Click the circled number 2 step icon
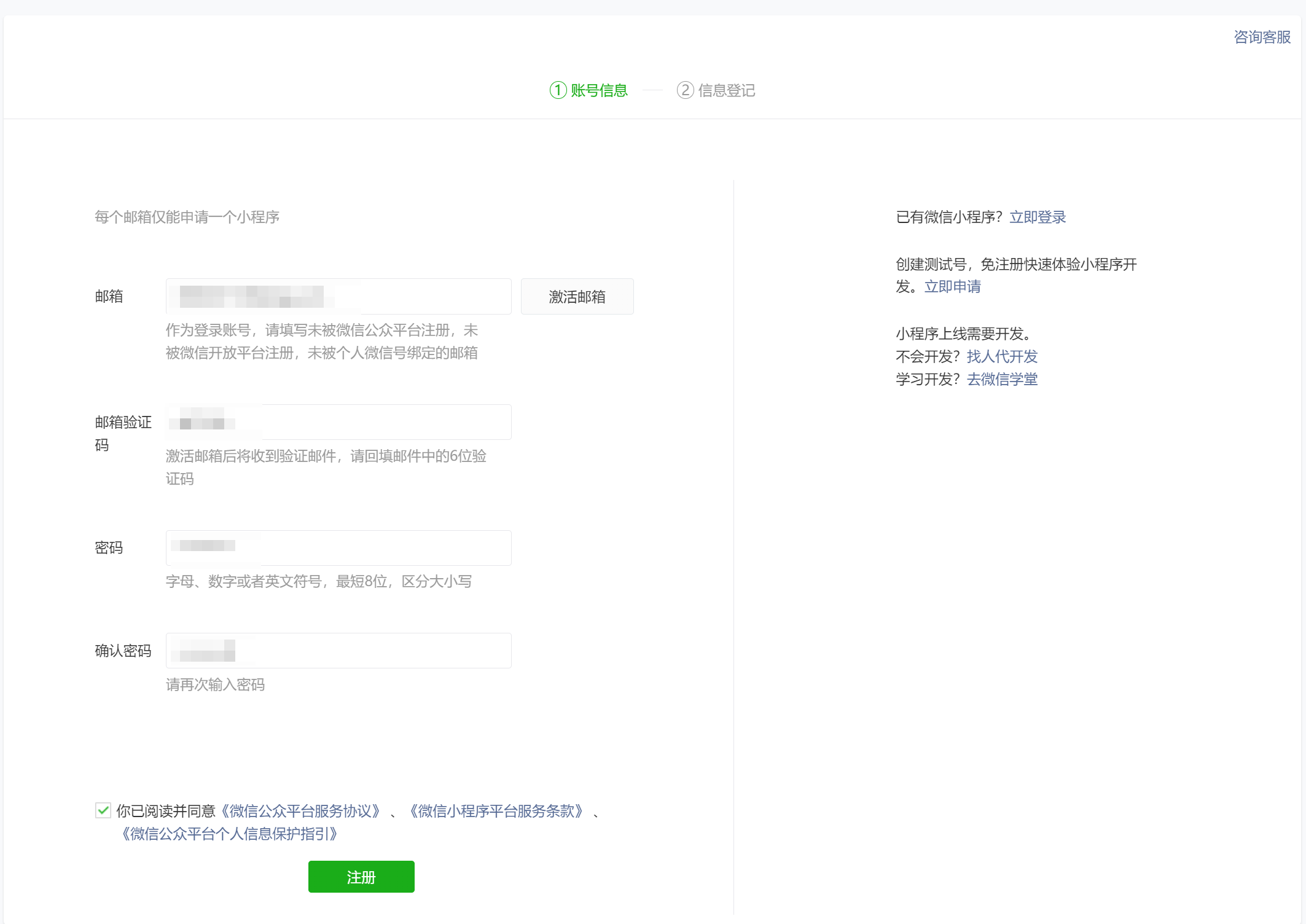The height and width of the screenshot is (924, 1306). pos(685,90)
